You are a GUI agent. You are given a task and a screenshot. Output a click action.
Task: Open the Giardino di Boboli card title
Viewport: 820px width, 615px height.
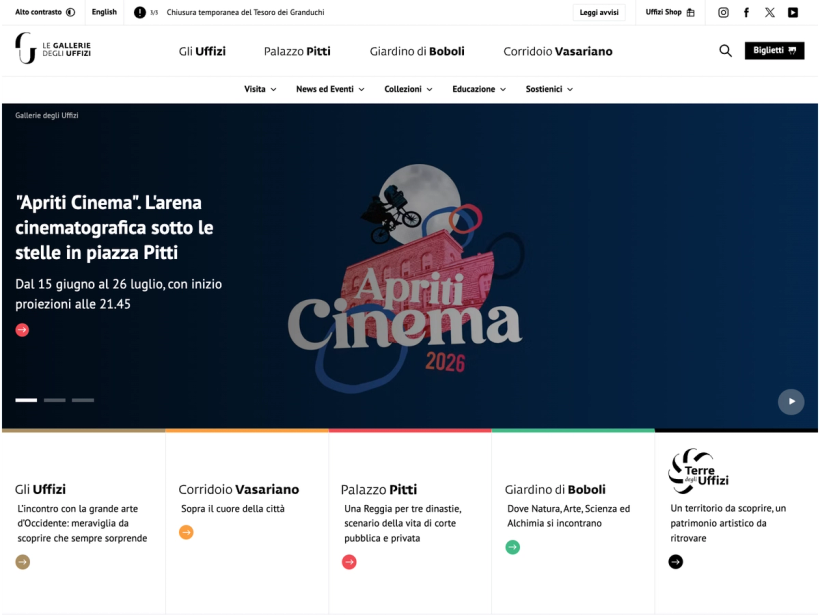(555, 489)
